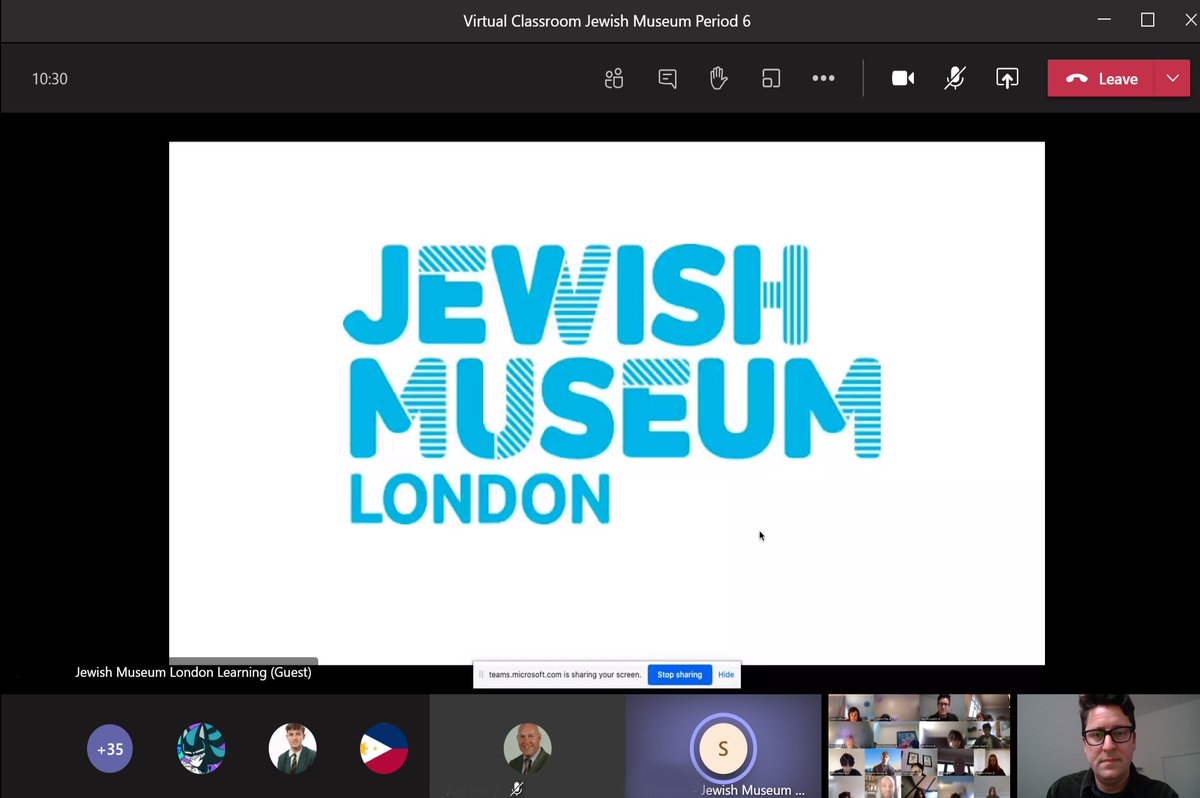Click 'Jewish Museum London Learning (Guest)' label
The image size is (1200, 798).
click(x=193, y=673)
